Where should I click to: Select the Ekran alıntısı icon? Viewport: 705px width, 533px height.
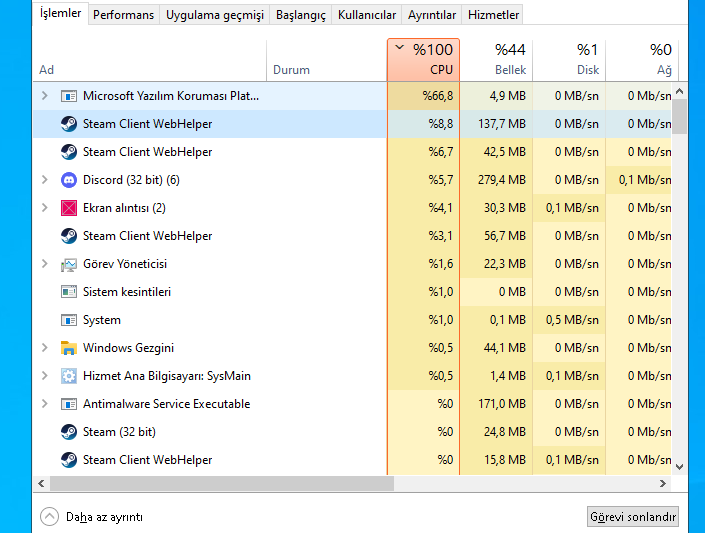pos(69,208)
